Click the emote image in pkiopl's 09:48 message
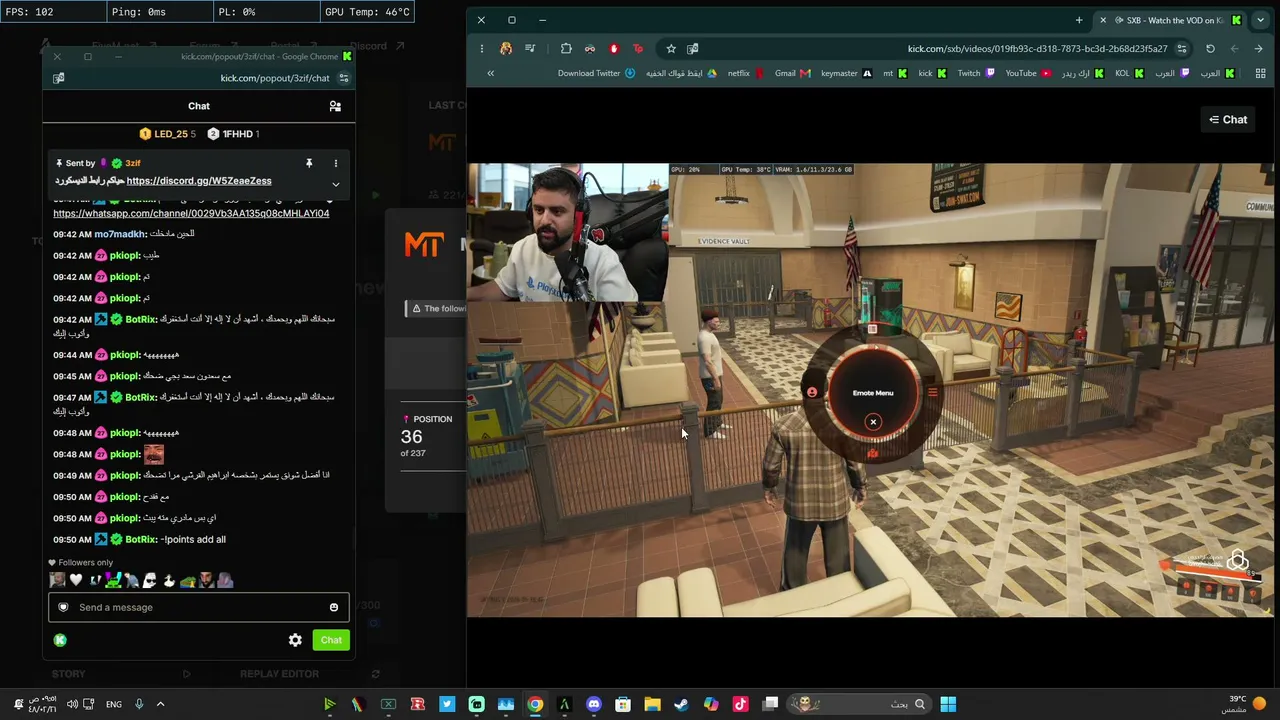1280x720 pixels. (153, 454)
